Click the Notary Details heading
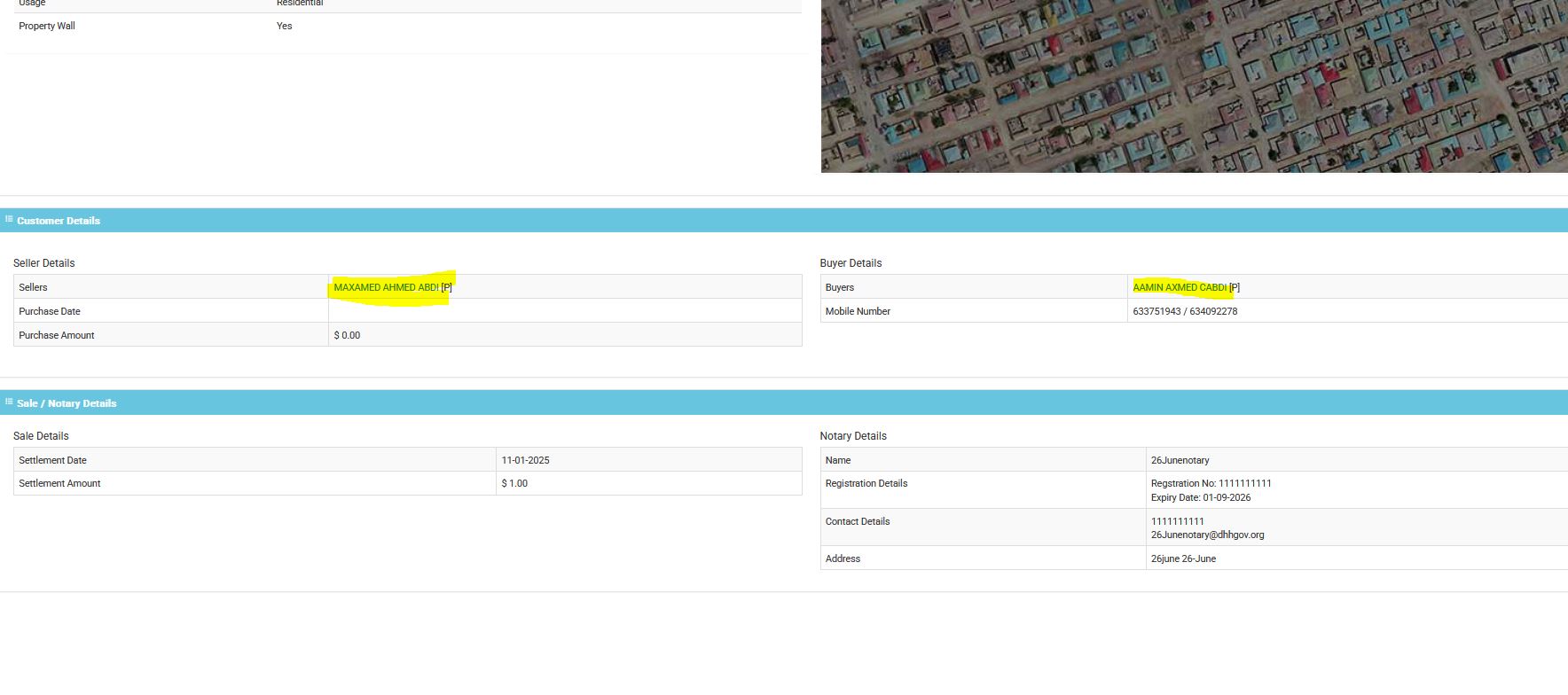This screenshot has height=695, width=1568. click(853, 436)
